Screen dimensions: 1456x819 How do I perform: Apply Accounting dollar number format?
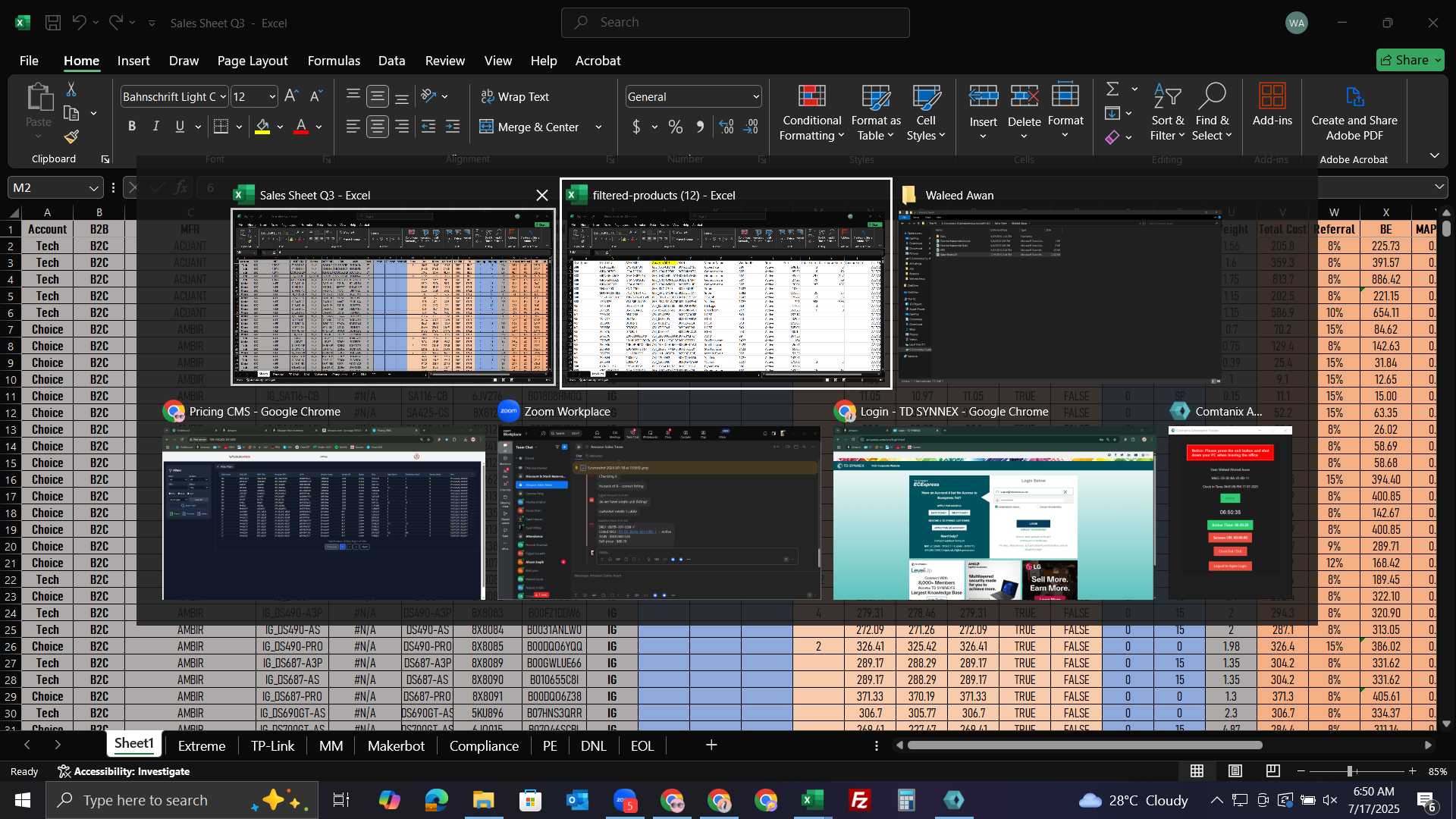636,127
